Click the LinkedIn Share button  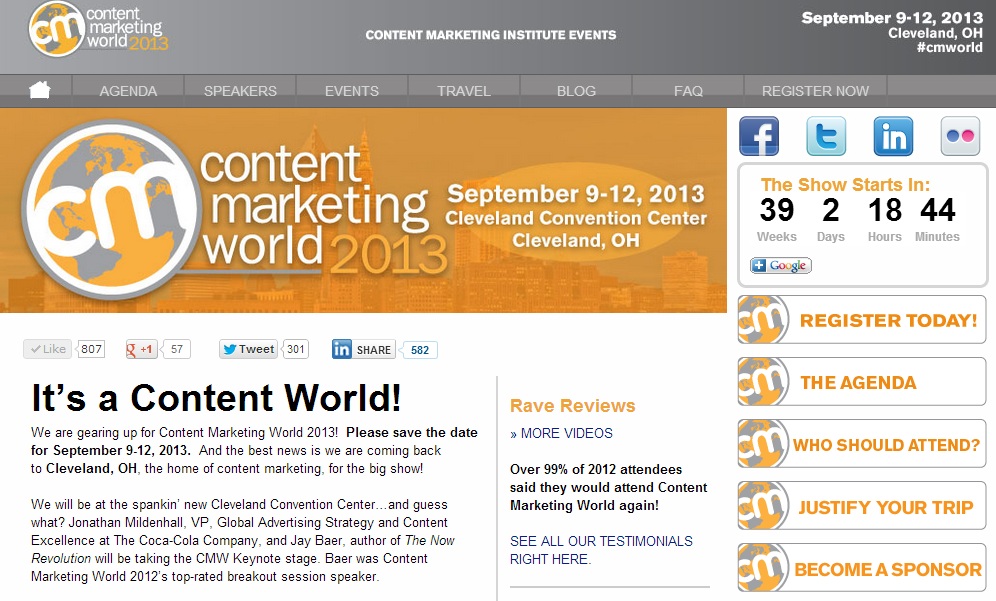tap(363, 349)
